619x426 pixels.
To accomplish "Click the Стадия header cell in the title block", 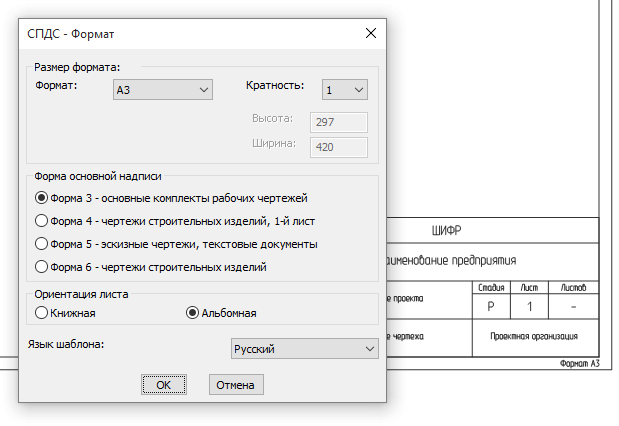I will point(491,287).
